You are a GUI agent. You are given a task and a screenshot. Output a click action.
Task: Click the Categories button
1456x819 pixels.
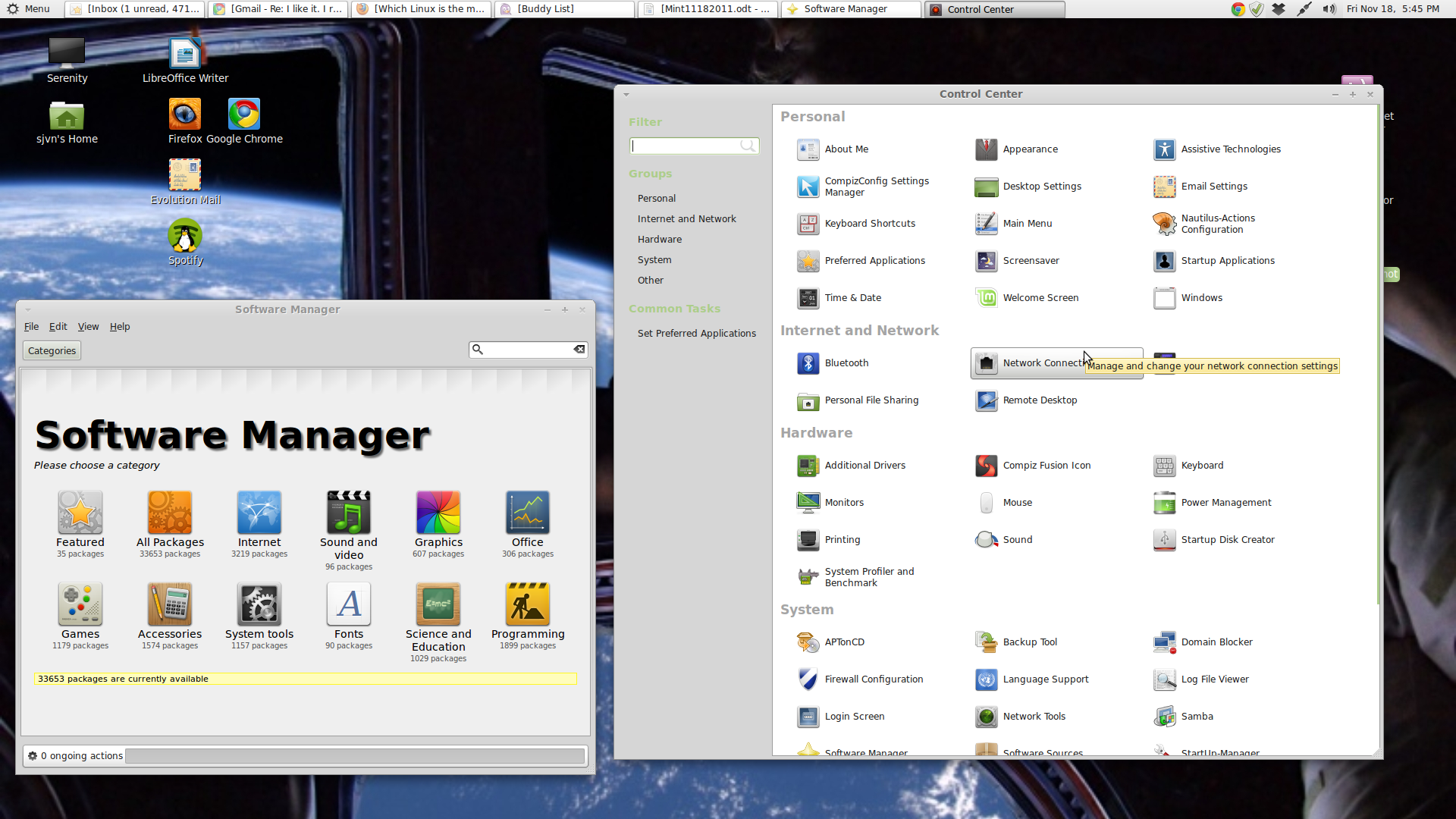click(x=52, y=351)
